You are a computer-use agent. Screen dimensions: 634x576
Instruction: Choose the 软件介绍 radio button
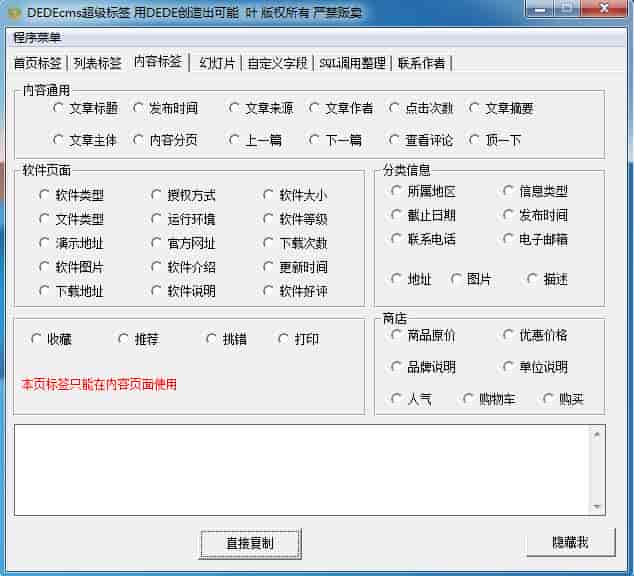(x=184, y=267)
